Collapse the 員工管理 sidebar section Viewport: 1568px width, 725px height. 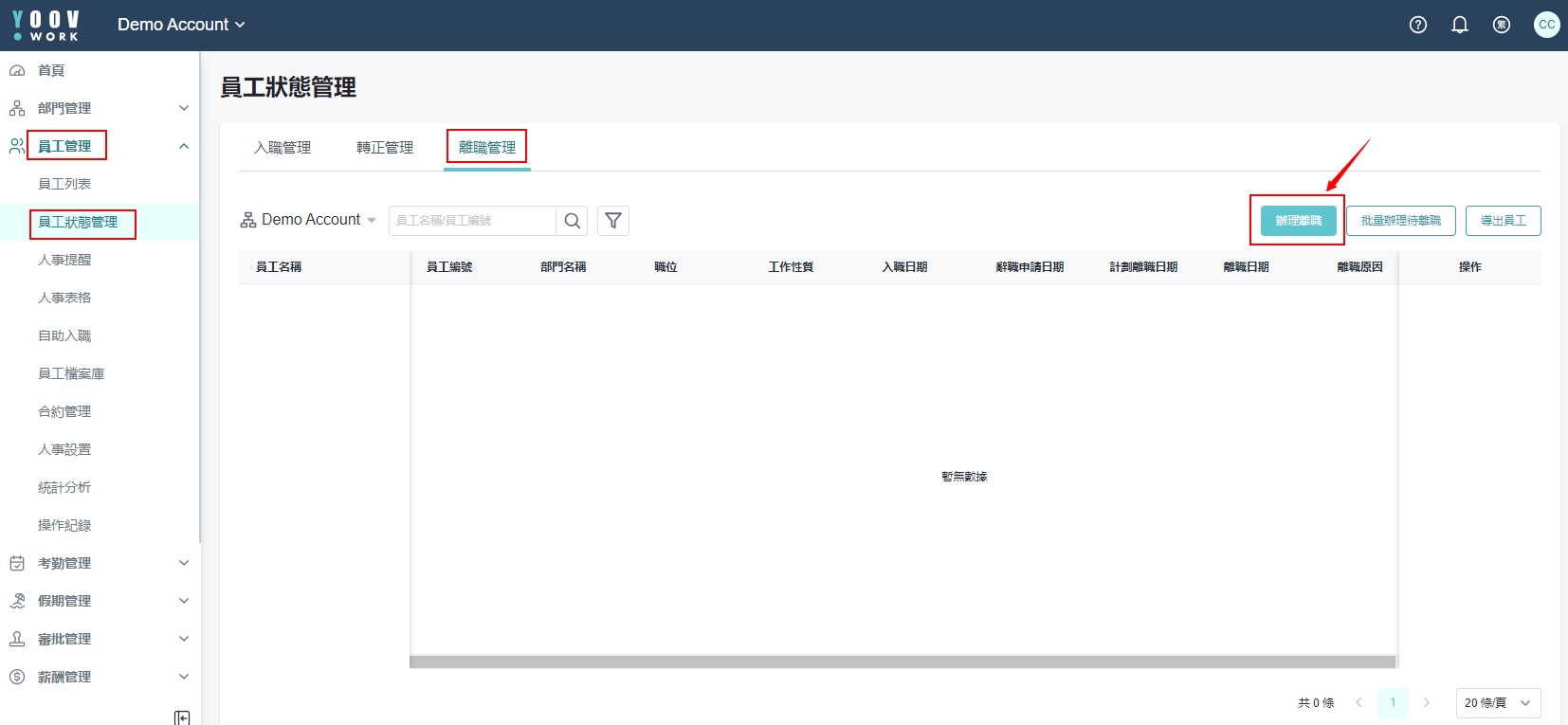[183, 146]
